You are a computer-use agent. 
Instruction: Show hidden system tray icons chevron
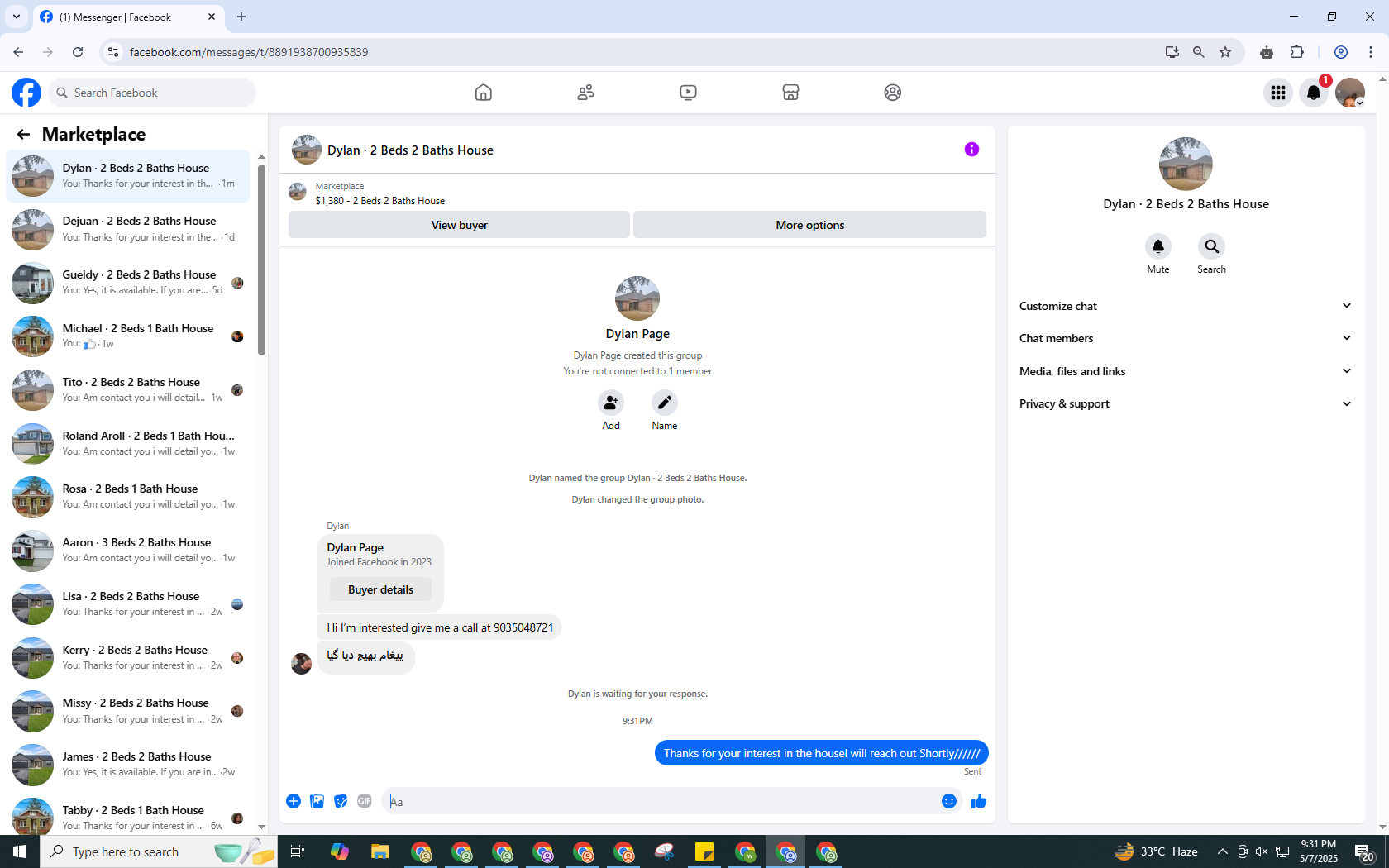pyautogui.click(x=1222, y=851)
